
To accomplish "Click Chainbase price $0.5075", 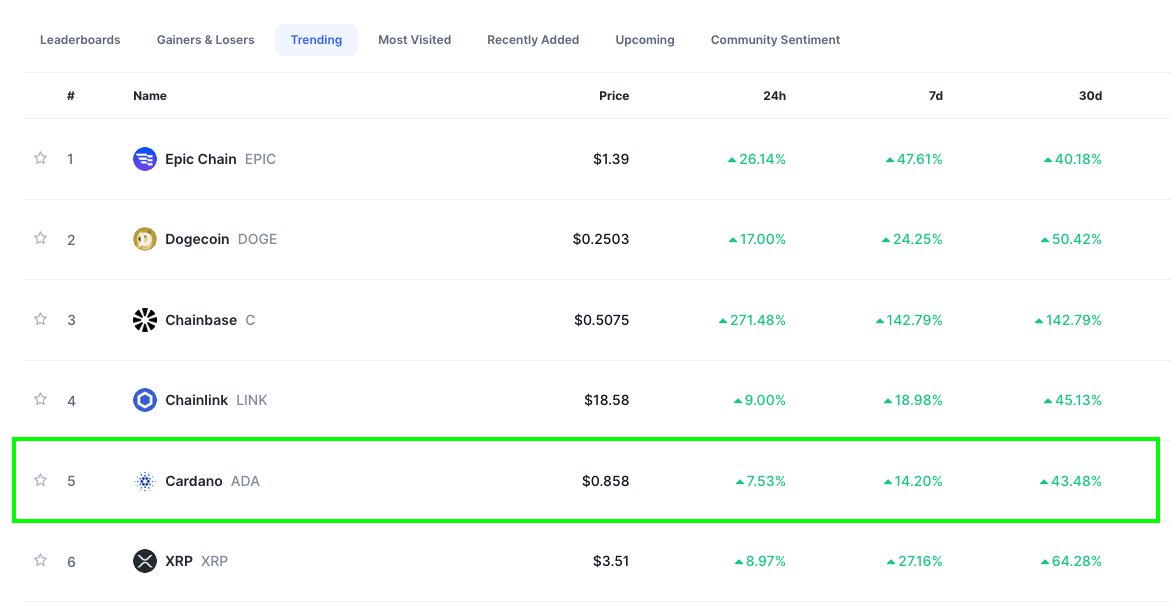I will pyautogui.click(x=602, y=320).
